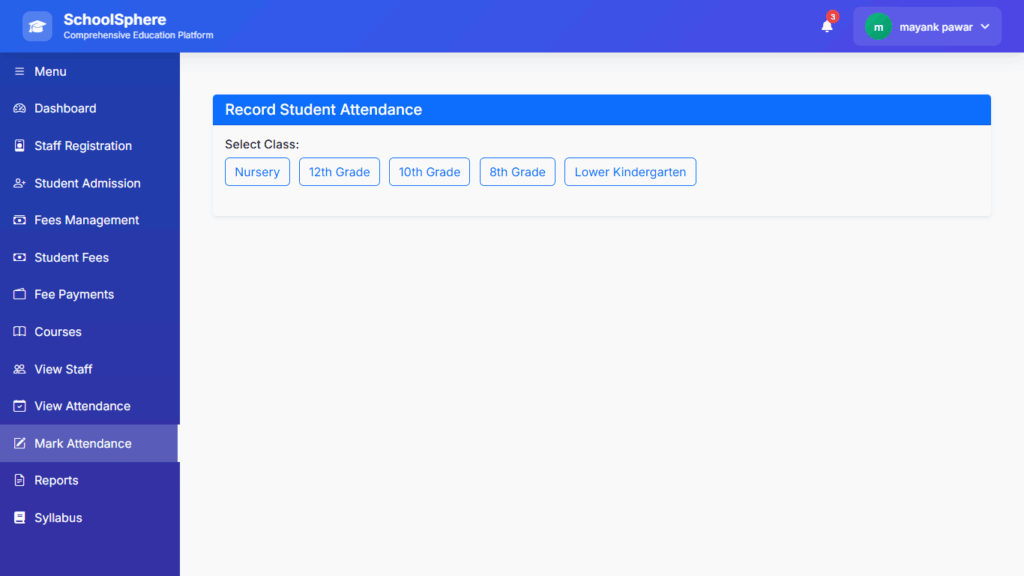Open Student Fees in sidebar
The image size is (1024, 576).
coord(71,258)
